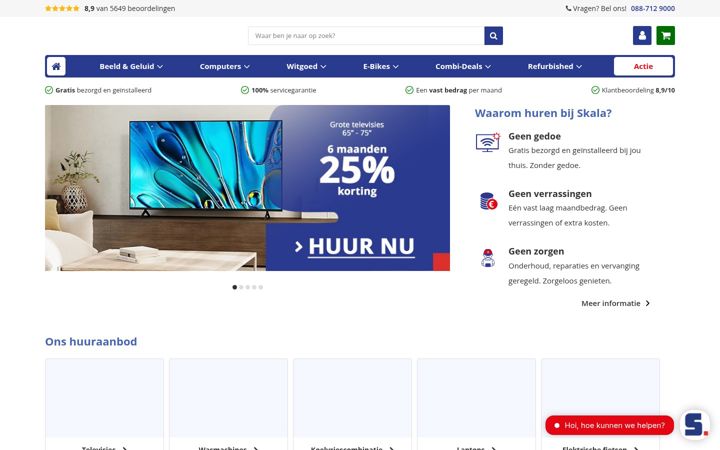Click the HUUR NU banner link
The width and height of the screenshot is (720, 450).
[355, 247]
